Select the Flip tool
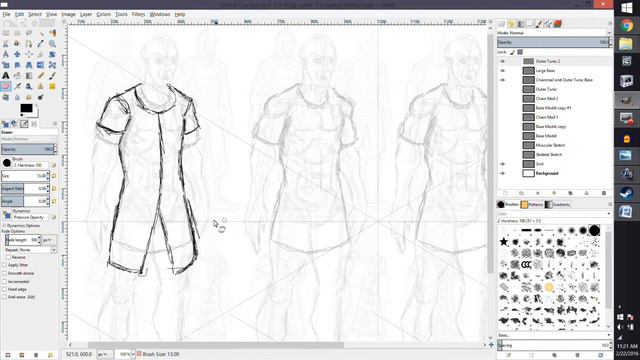This screenshot has height=360, width=640. click(41, 65)
